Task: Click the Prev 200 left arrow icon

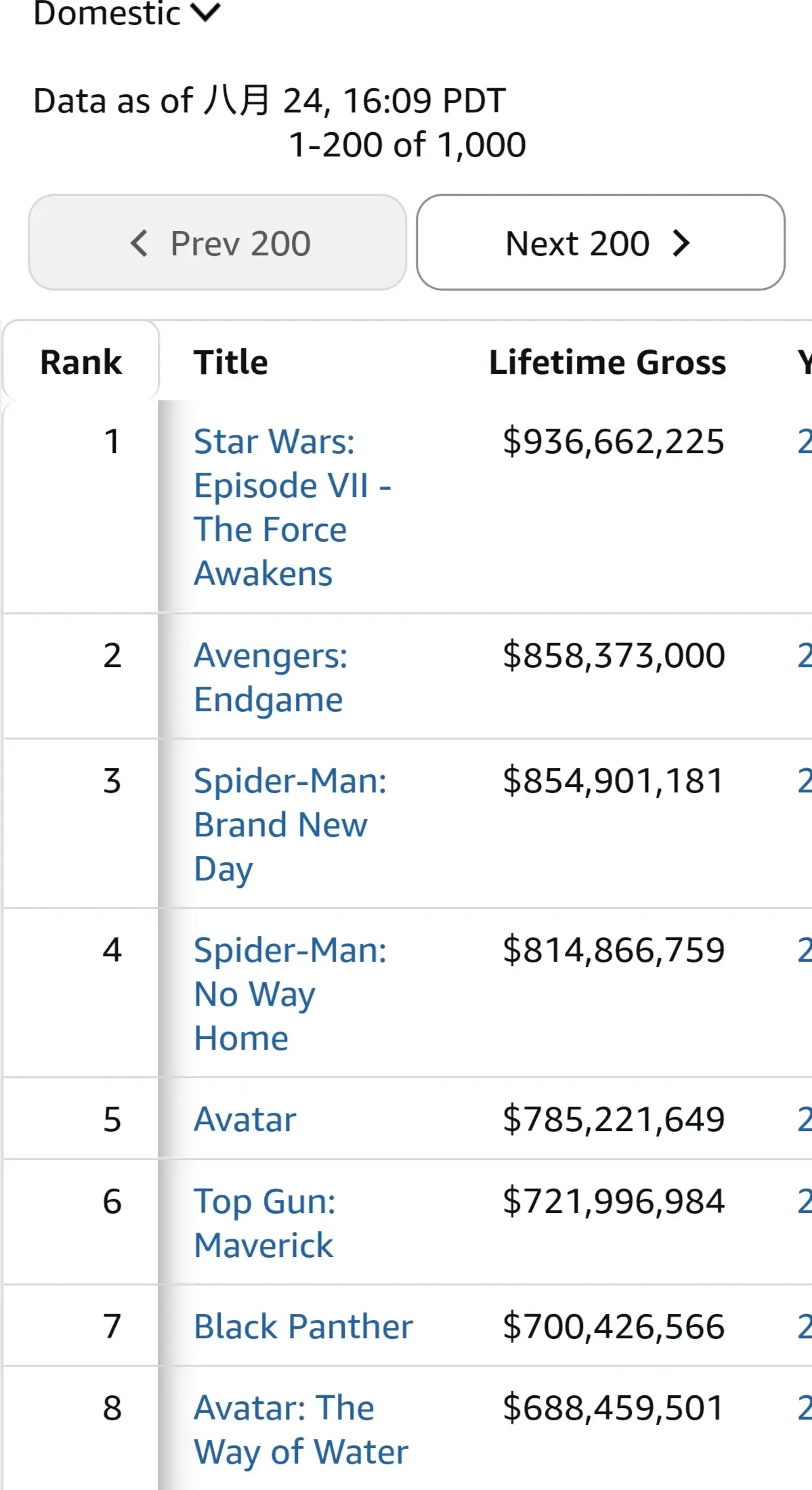Action: point(139,243)
